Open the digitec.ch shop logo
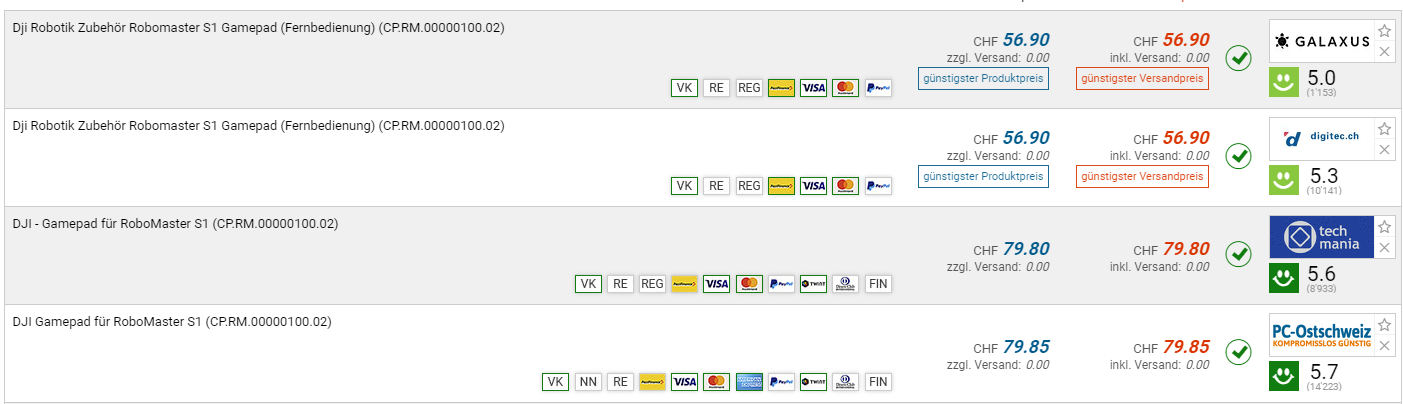1403x404 pixels. tap(1321, 139)
